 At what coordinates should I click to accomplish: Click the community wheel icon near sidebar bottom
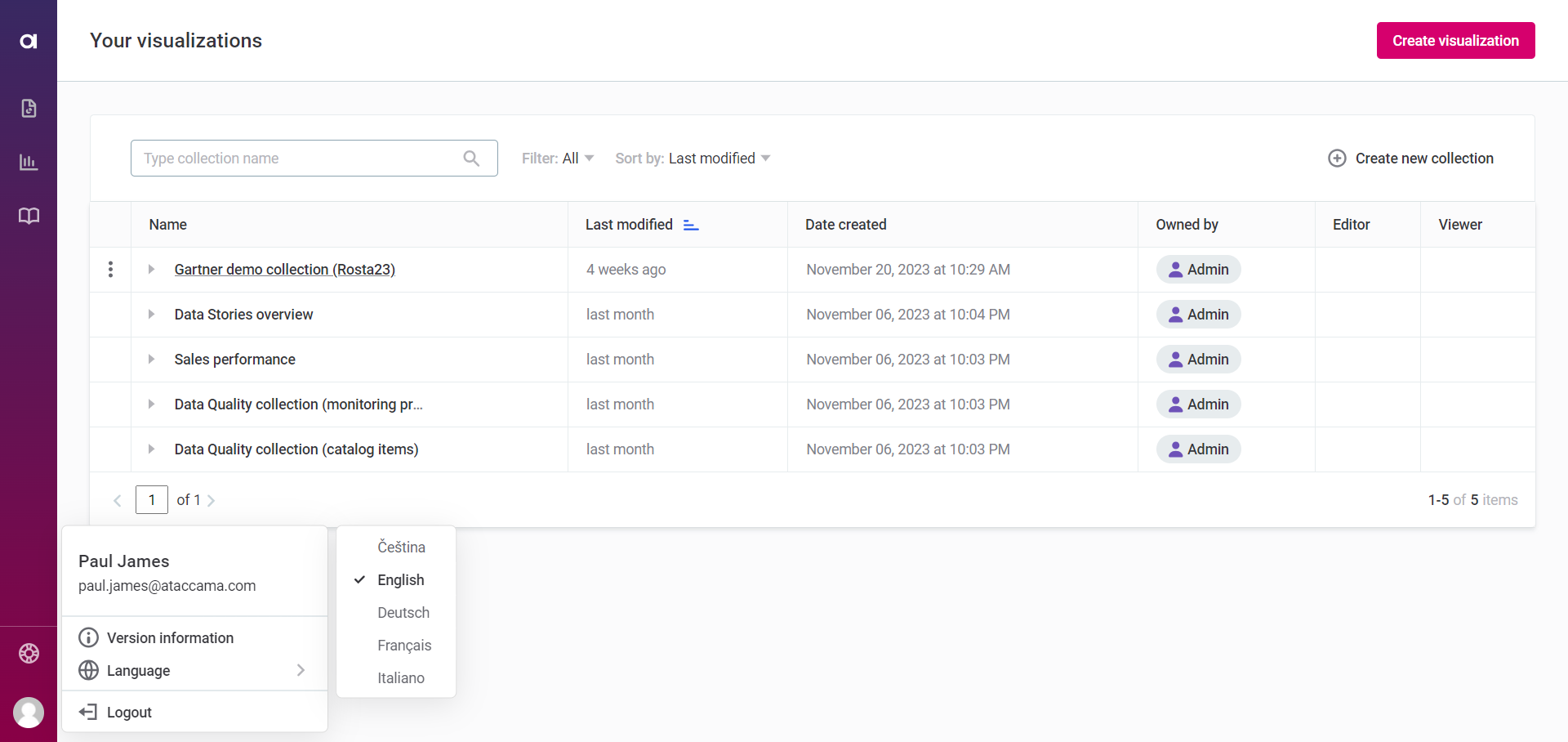click(29, 653)
